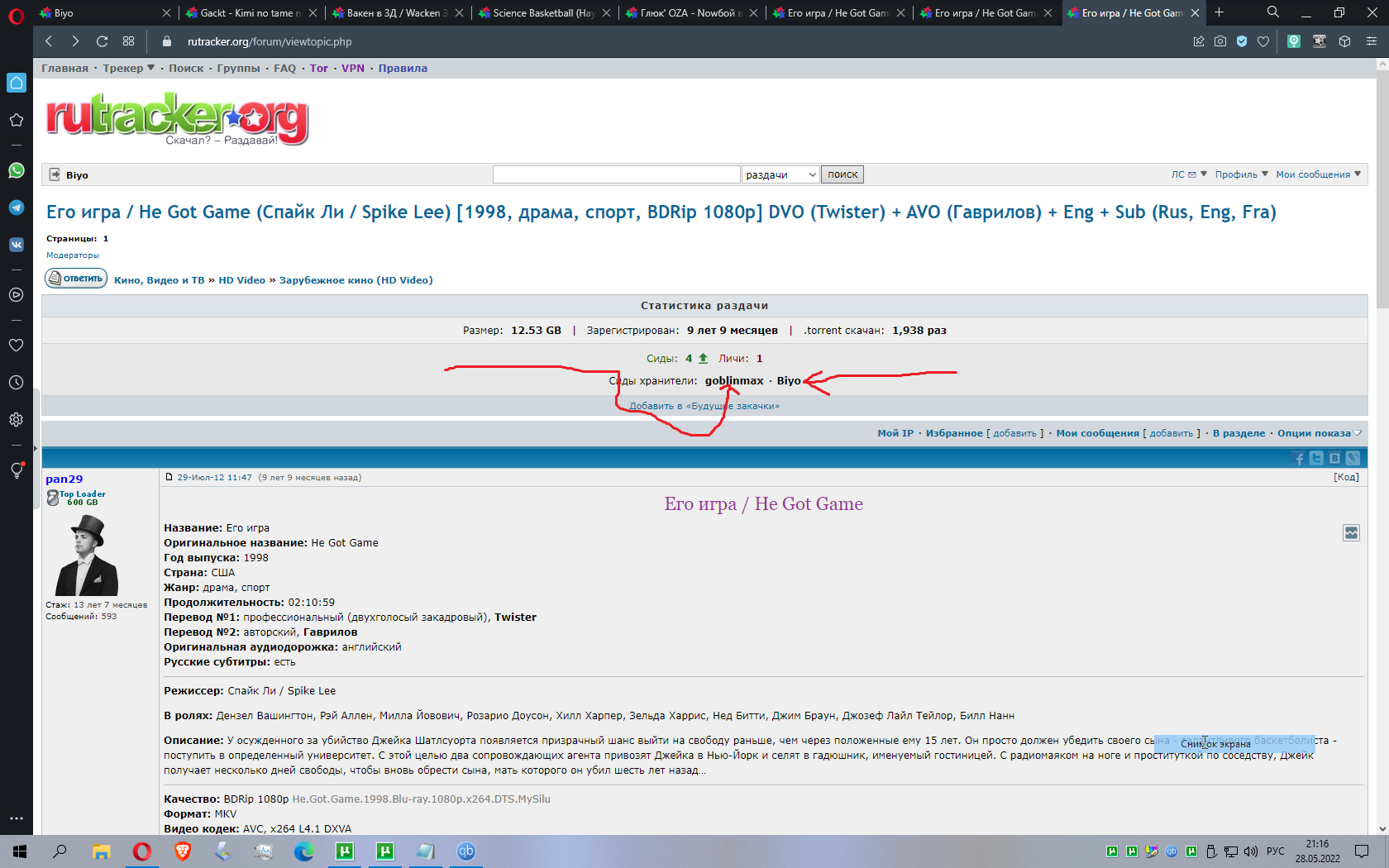
Task: Share post on Twitter
Action: tap(1317, 458)
